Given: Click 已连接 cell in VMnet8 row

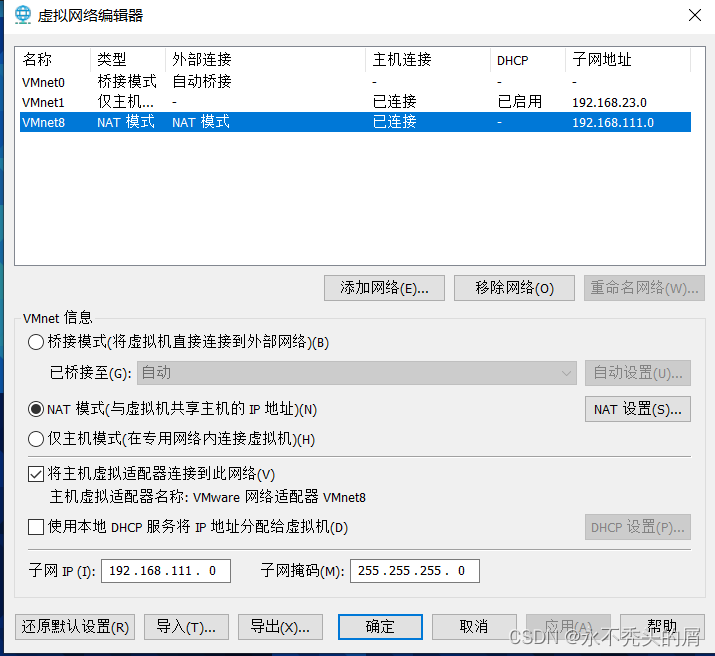Looking at the screenshot, I should [x=394, y=122].
